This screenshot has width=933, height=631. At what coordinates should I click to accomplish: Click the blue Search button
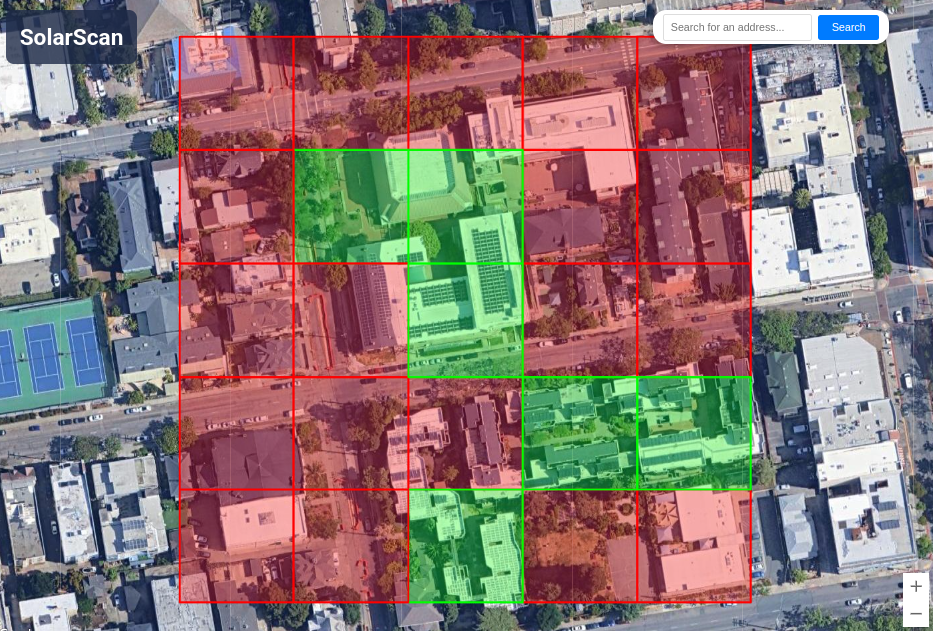pos(848,27)
